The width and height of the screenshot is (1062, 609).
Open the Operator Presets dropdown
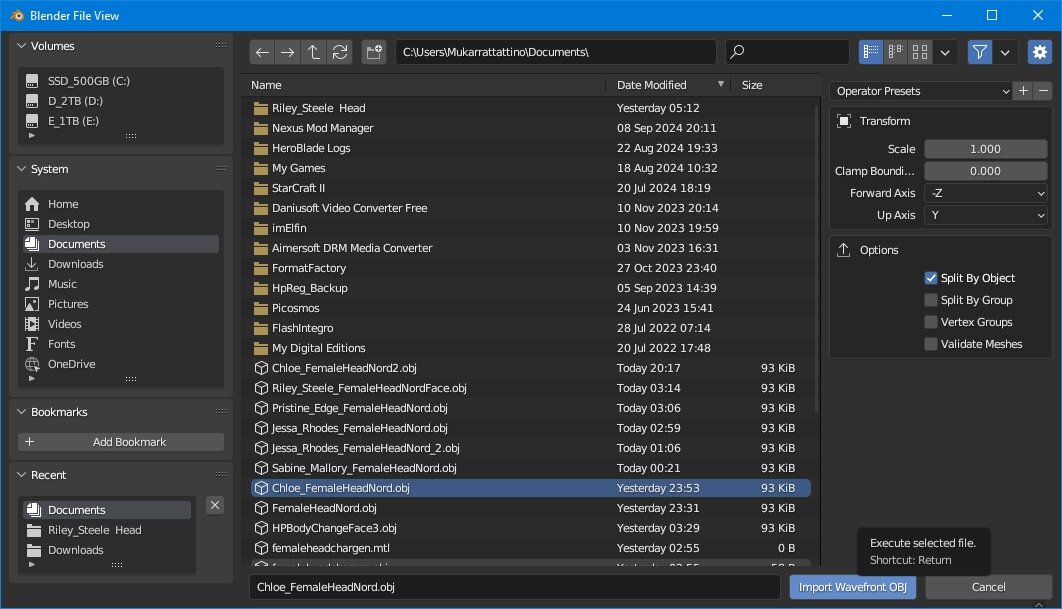[x=922, y=91]
